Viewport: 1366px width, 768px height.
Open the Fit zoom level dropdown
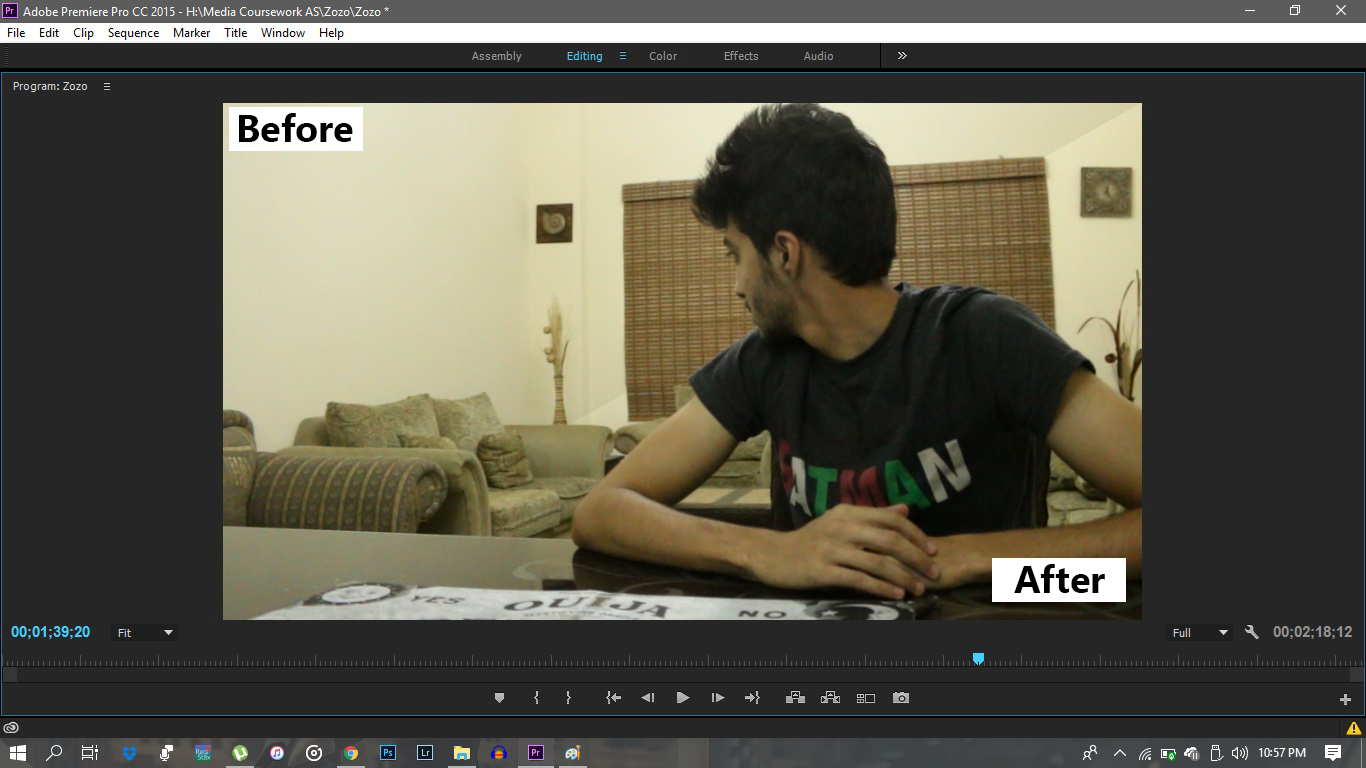pos(145,632)
